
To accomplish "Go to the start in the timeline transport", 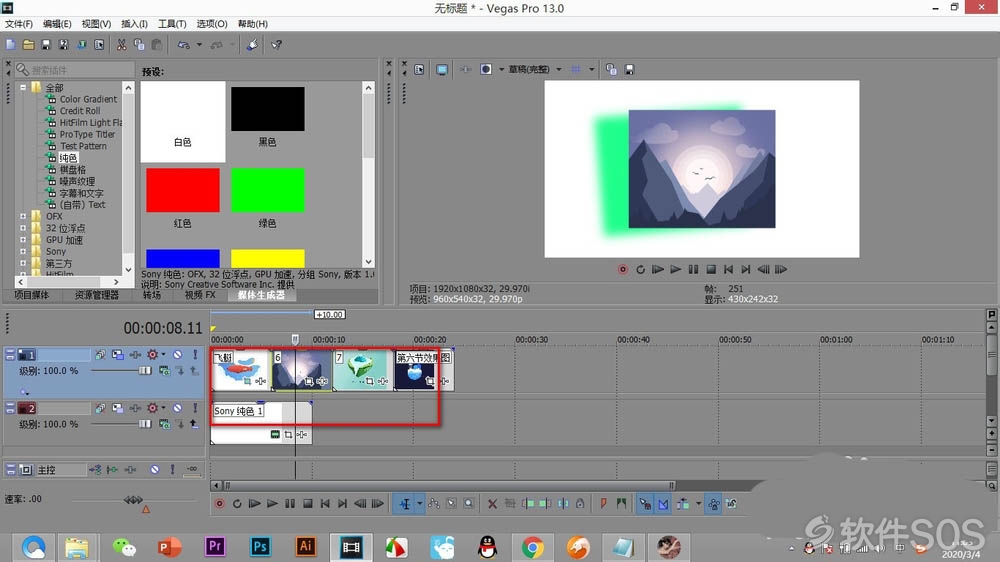I will click(x=325, y=503).
